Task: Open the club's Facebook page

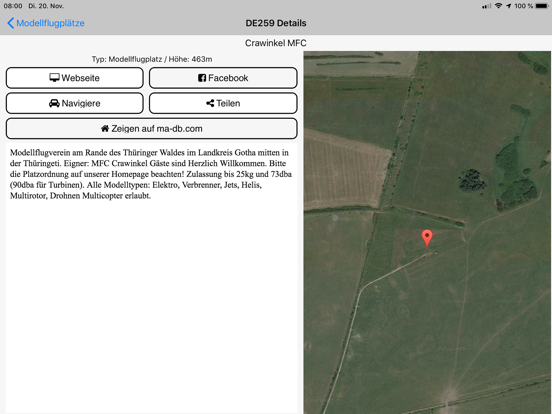Action: (x=223, y=78)
